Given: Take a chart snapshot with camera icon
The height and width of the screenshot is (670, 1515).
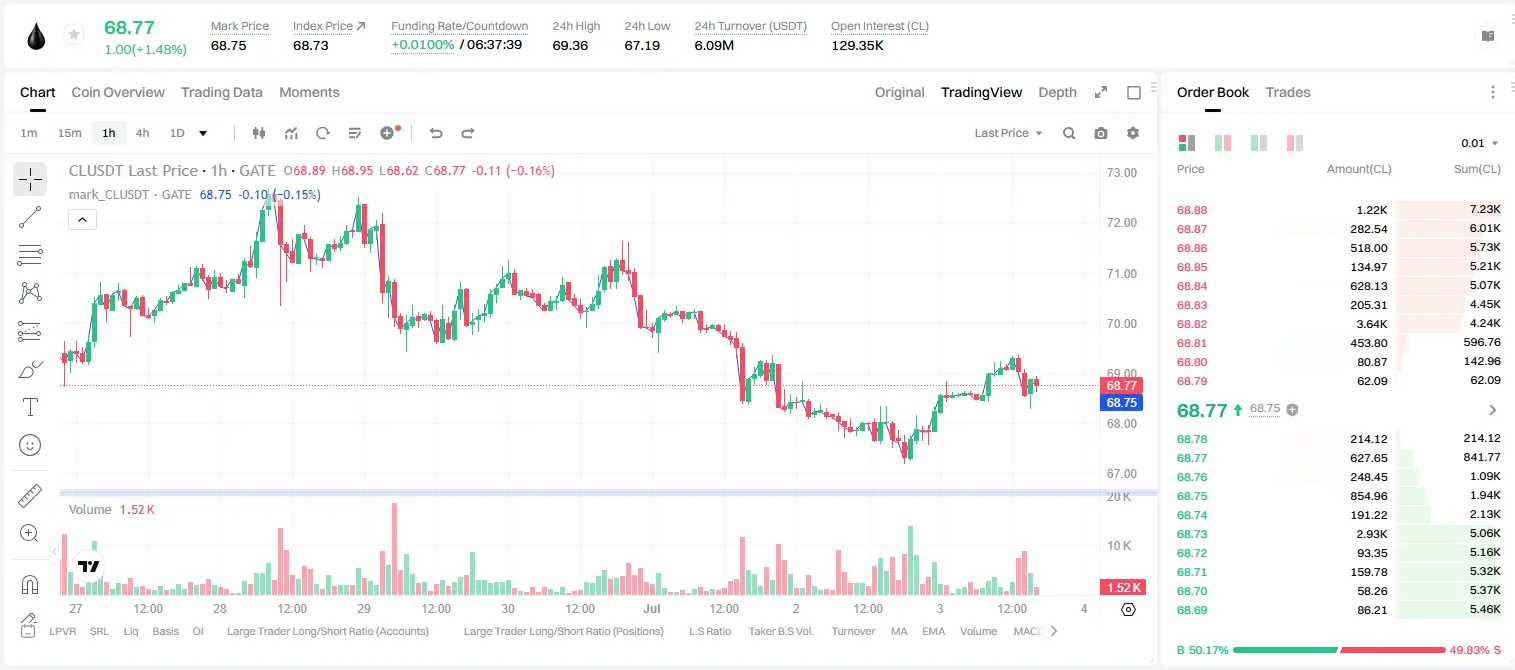Looking at the screenshot, I should tap(1101, 133).
